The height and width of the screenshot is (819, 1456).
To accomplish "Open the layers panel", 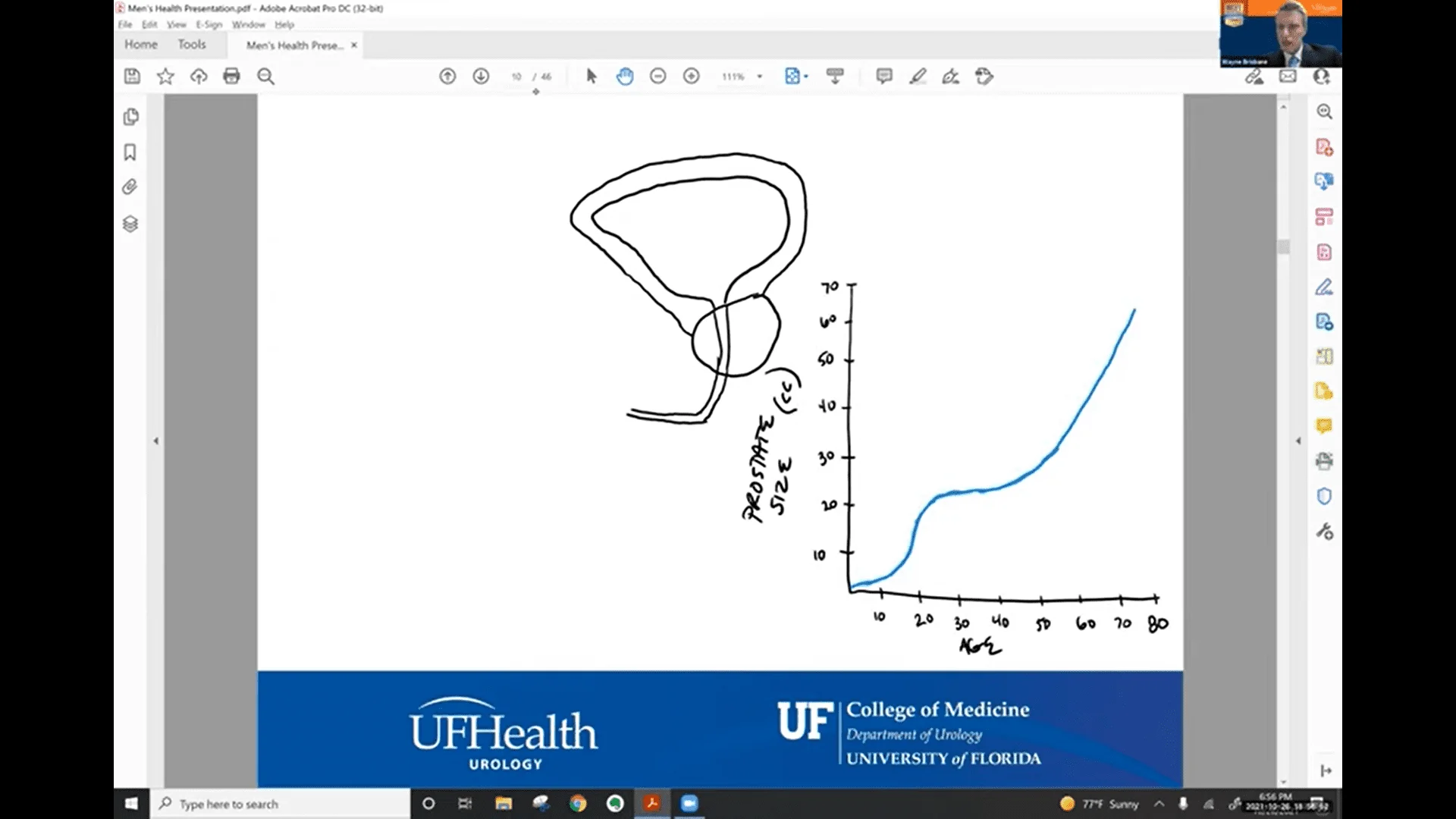I will tap(130, 224).
